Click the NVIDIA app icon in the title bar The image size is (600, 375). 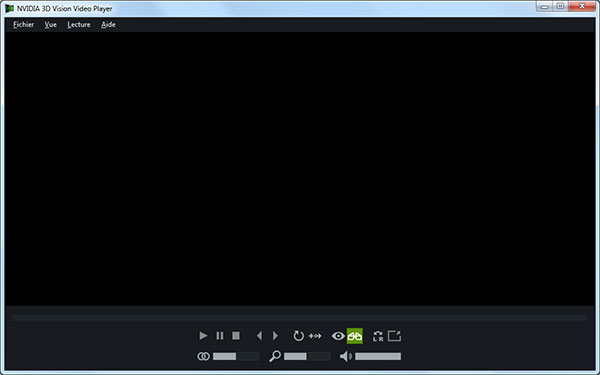tap(10, 8)
